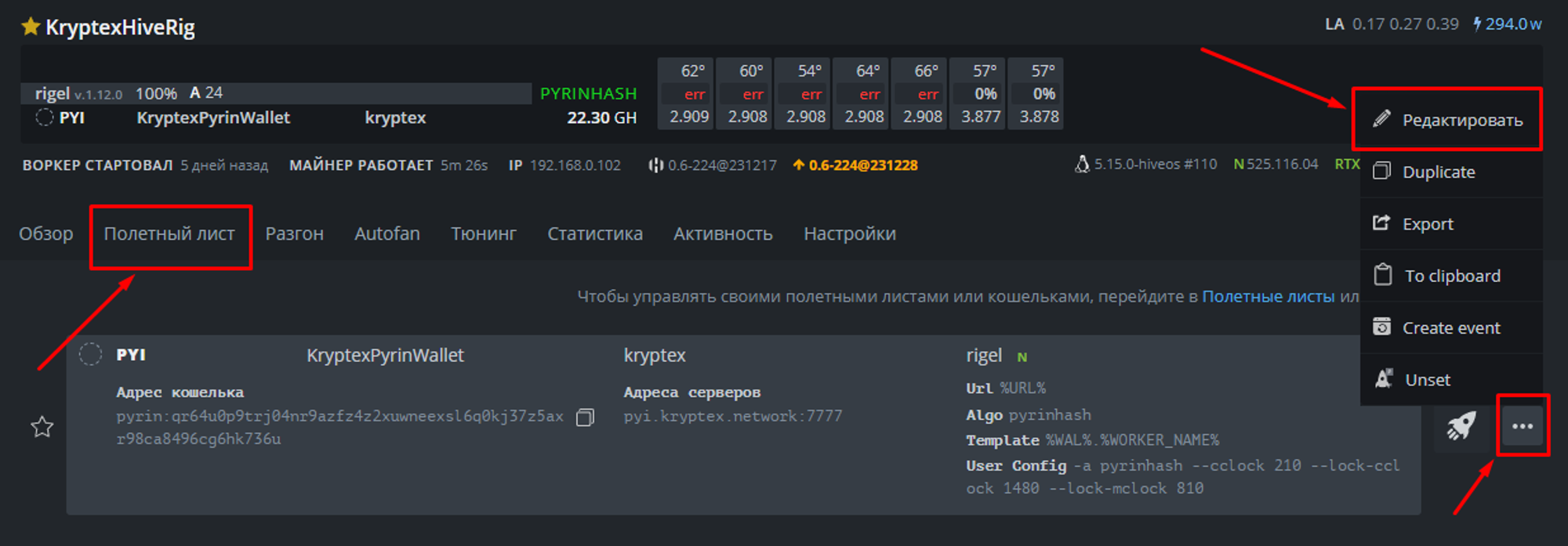Click the pyrin wallet address text
The width and height of the screenshot is (1568, 546).
(339, 427)
